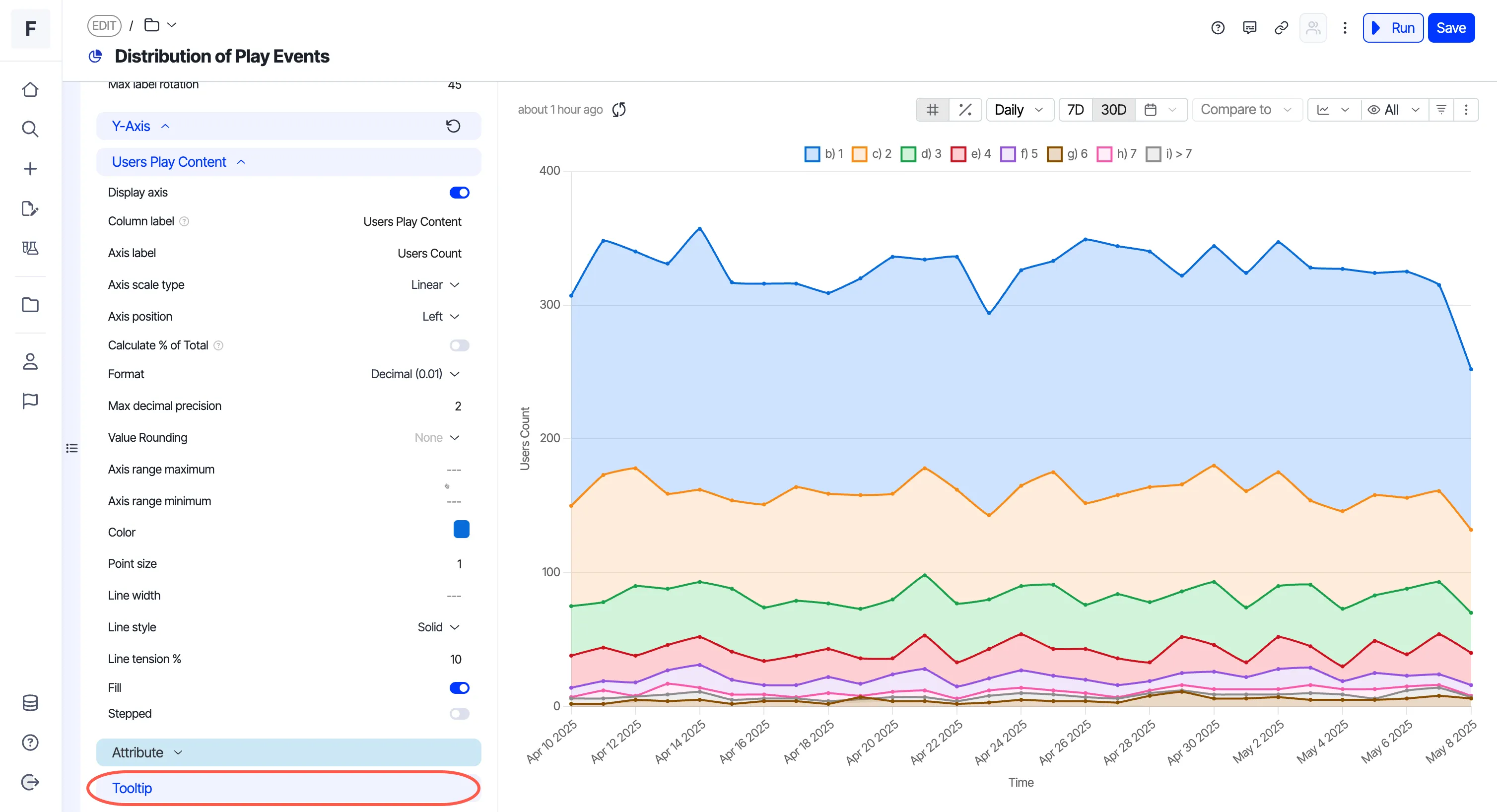Select the 7D time range tab
This screenshot has height=812, width=1497.
1075,109
